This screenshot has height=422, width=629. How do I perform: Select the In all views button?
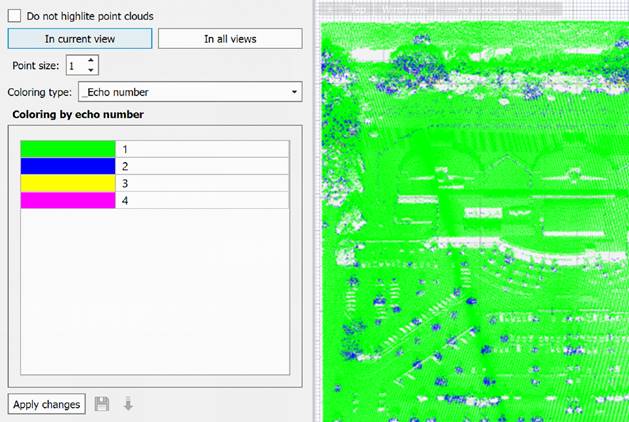click(230, 39)
